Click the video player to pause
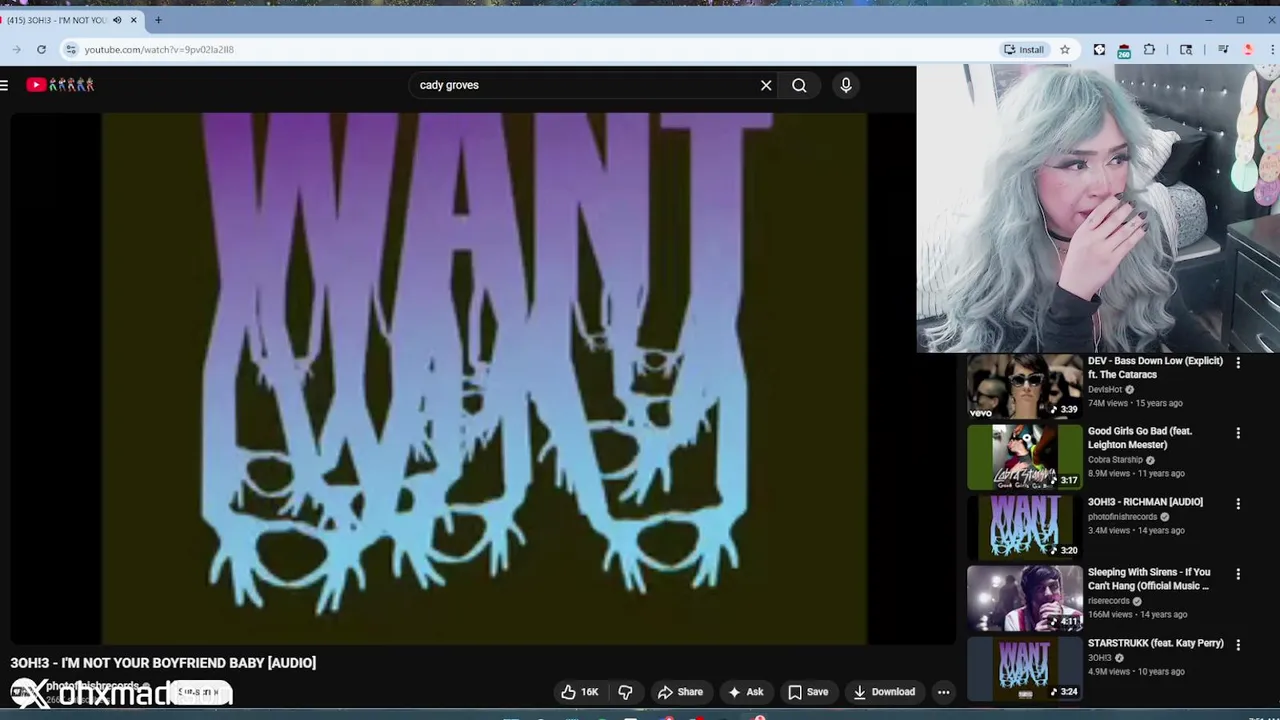Image resolution: width=1280 pixels, height=720 pixels. [x=484, y=378]
